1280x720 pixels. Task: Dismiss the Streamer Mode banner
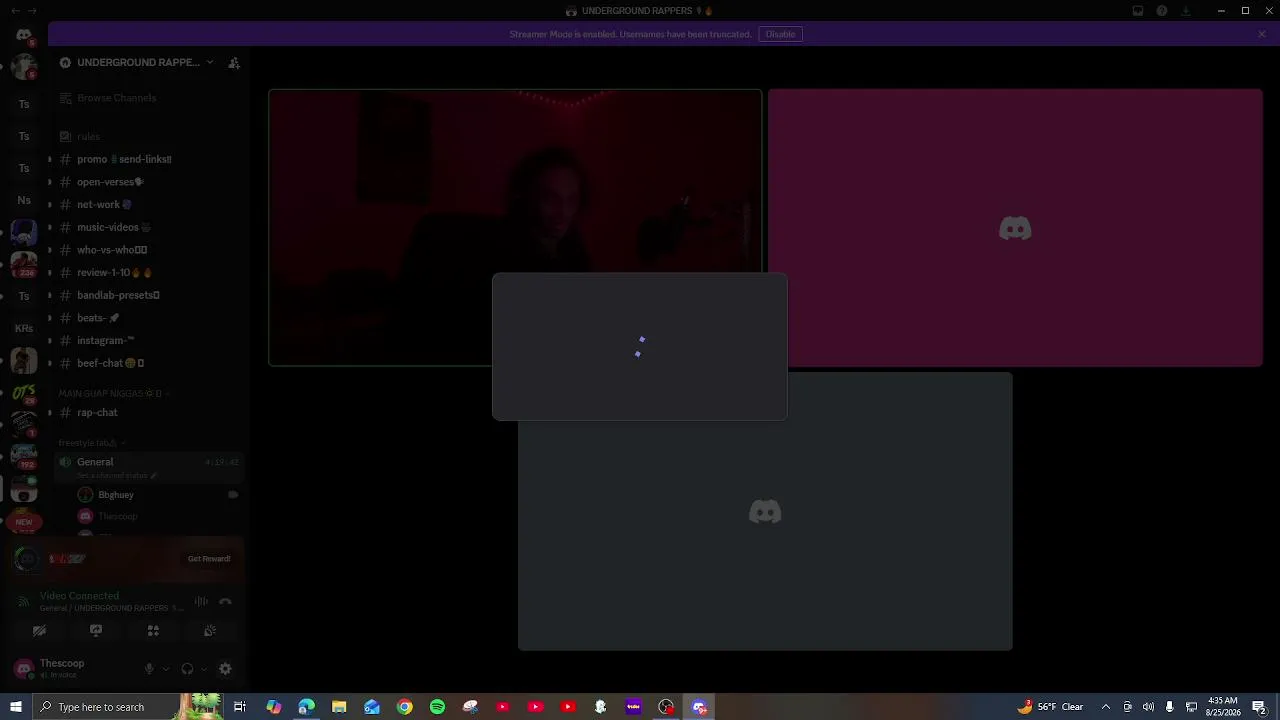(x=1262, y=34)
